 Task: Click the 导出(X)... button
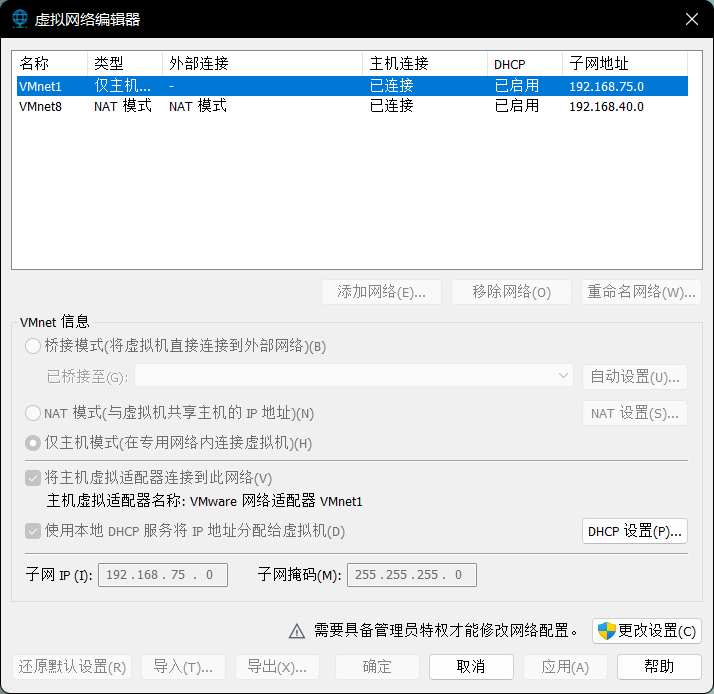point(277,667)
